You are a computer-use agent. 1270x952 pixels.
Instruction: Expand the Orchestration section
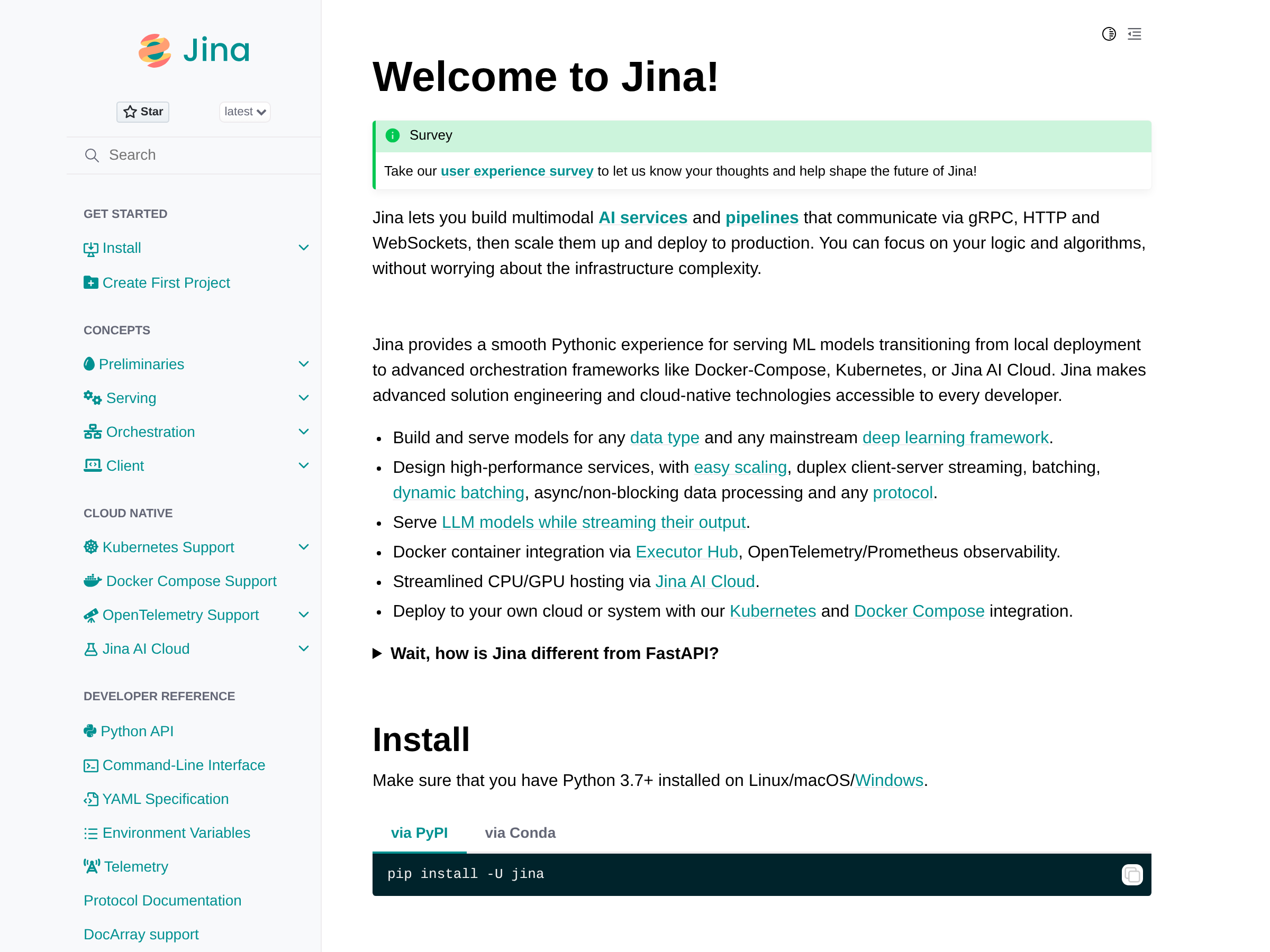coord(304,432)
